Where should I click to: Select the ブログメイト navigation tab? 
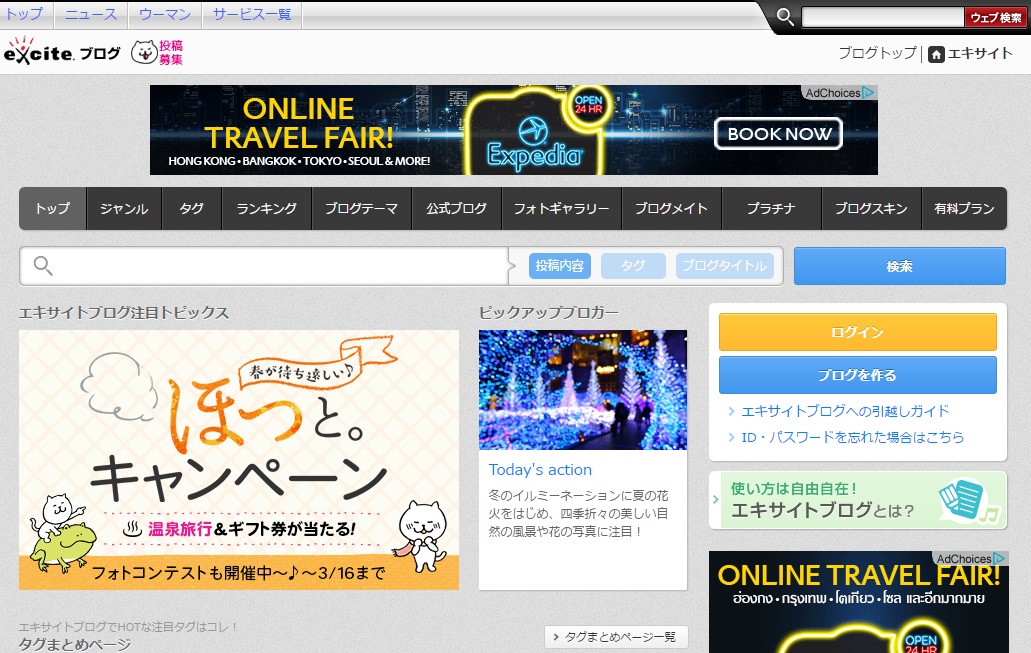[x=671, y=208]
